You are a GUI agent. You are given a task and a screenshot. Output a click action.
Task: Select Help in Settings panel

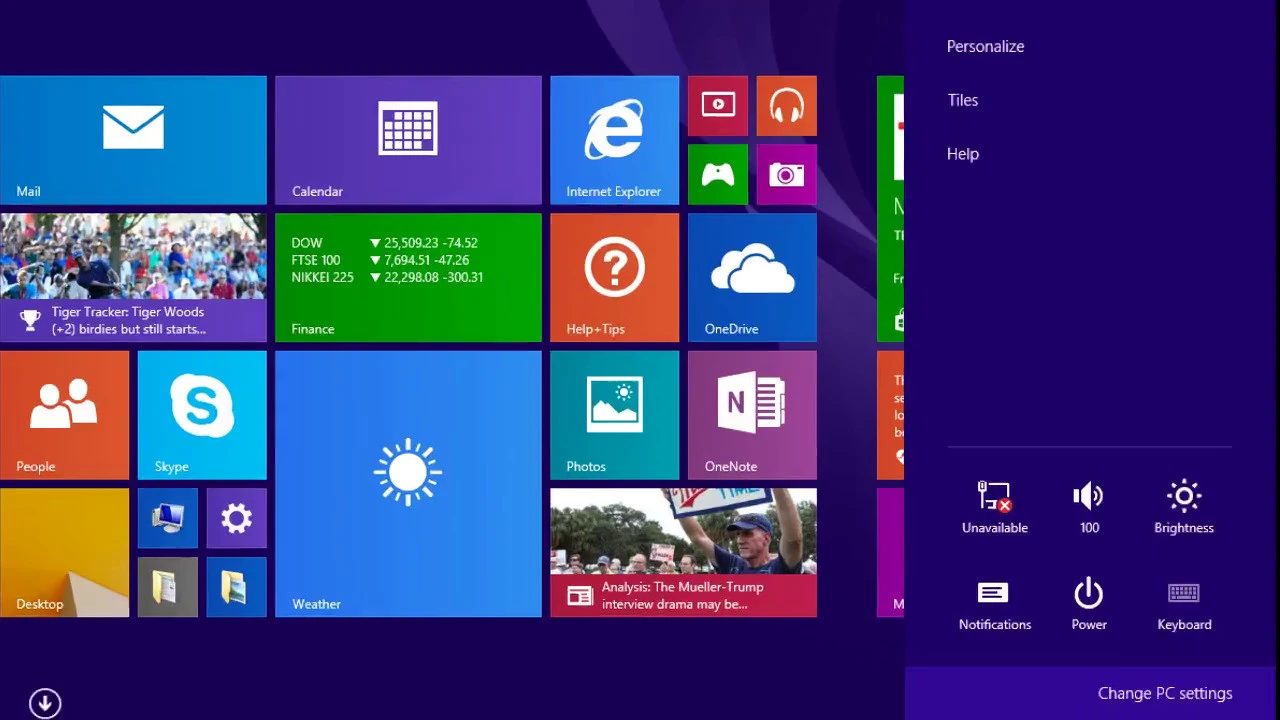pyautogui.click(x=962, y=154)
